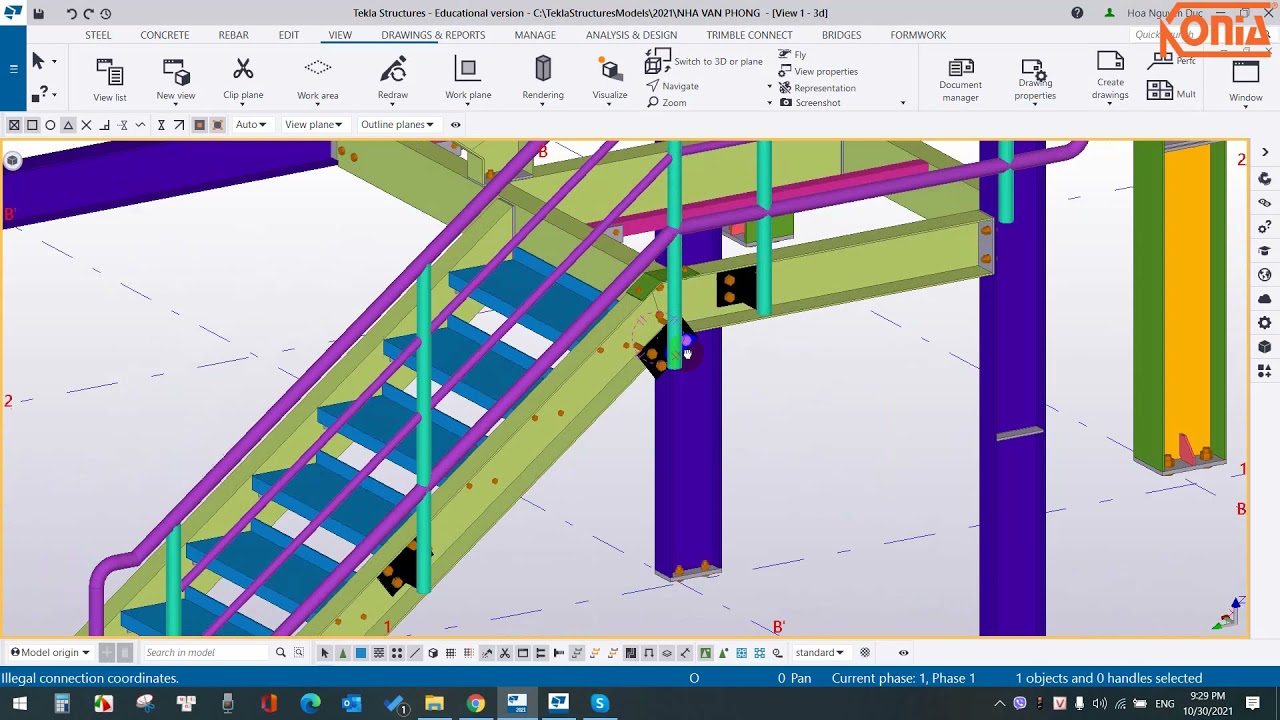1280x720 pixels.
Task: Click the view cube icon on the model view
Action: [12, 160]
